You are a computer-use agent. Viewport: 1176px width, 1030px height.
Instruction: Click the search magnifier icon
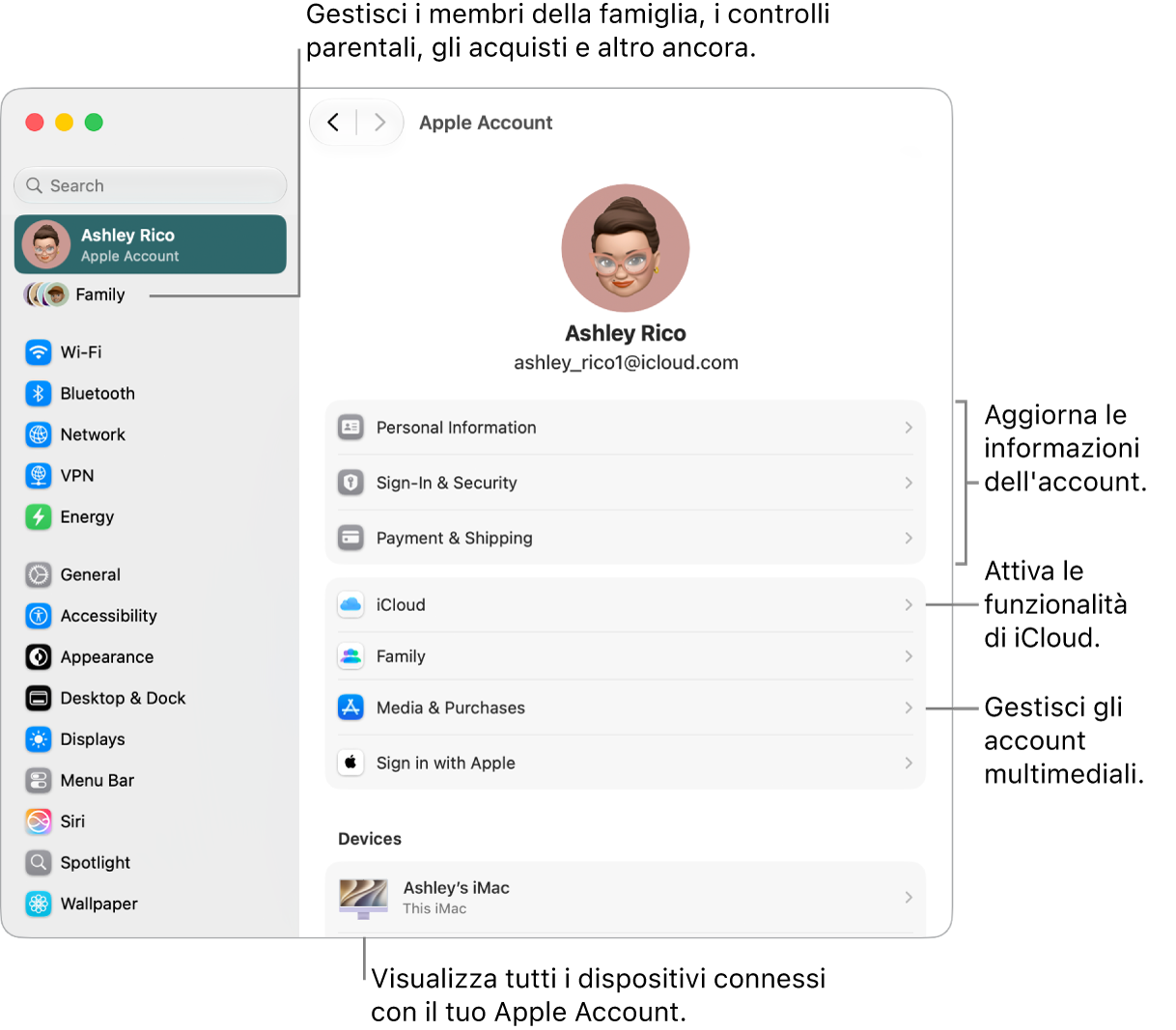click(x=35, y=185)
